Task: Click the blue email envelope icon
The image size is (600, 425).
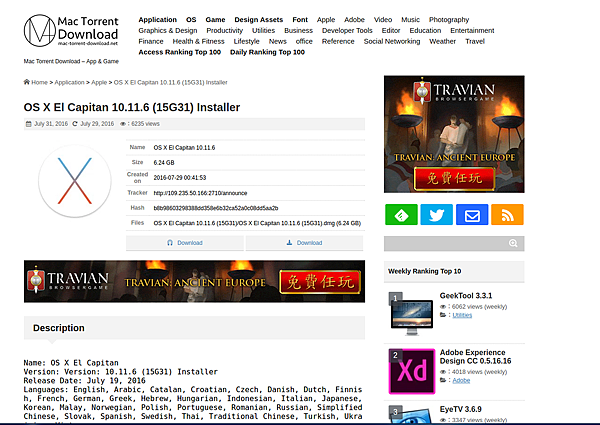Action: pyautogui.click(x=472, y=215)
